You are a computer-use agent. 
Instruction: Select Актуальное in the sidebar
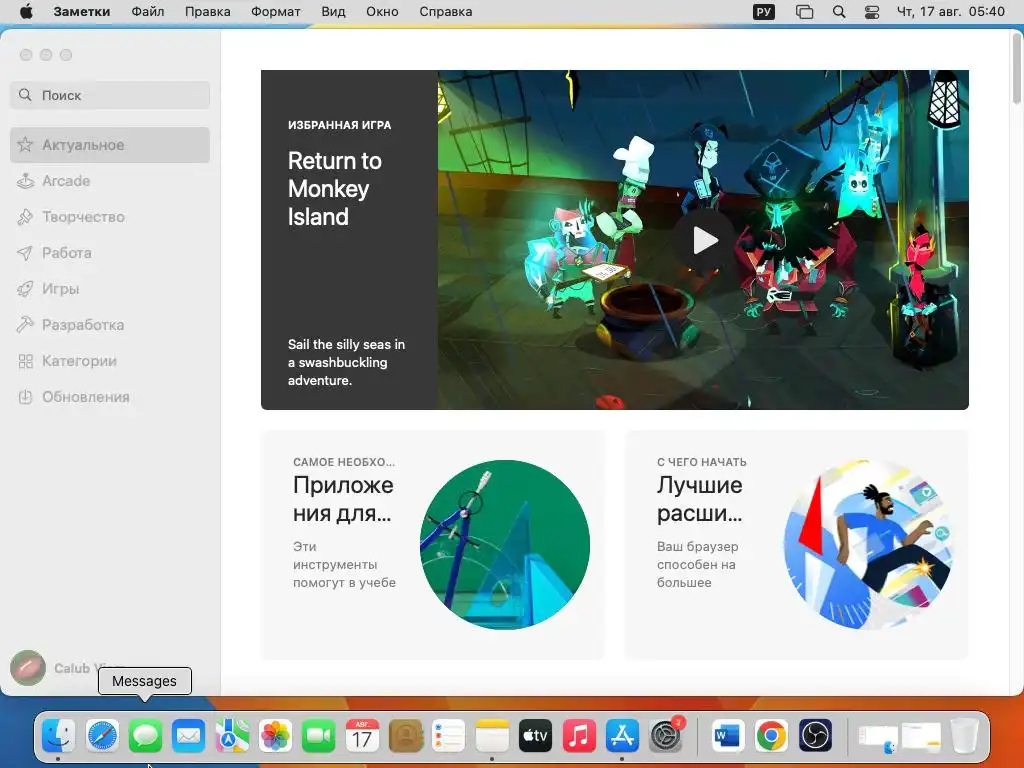[110, 145]
